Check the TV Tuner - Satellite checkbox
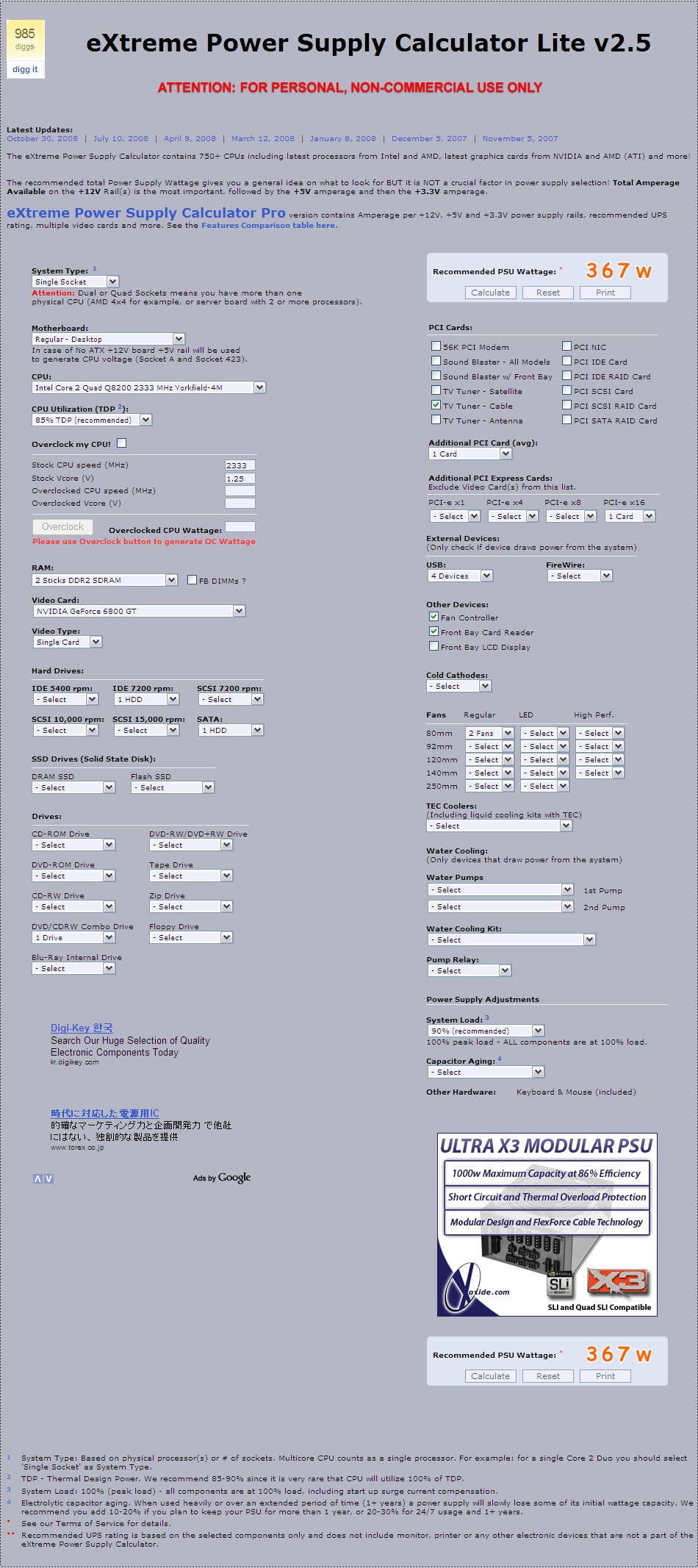Image resolution: width=698 pixels, height=1568 pixels. tap(436, 390)
